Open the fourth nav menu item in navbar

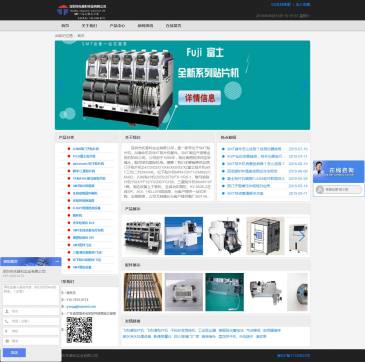click(145, 26)
